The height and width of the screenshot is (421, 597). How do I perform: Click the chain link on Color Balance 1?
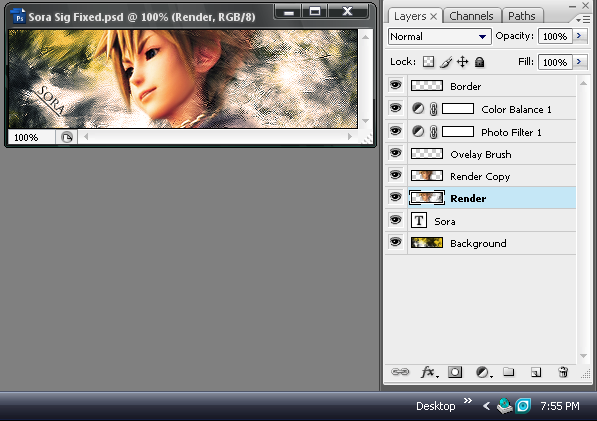pyautogui.click(x=433, y=109)
